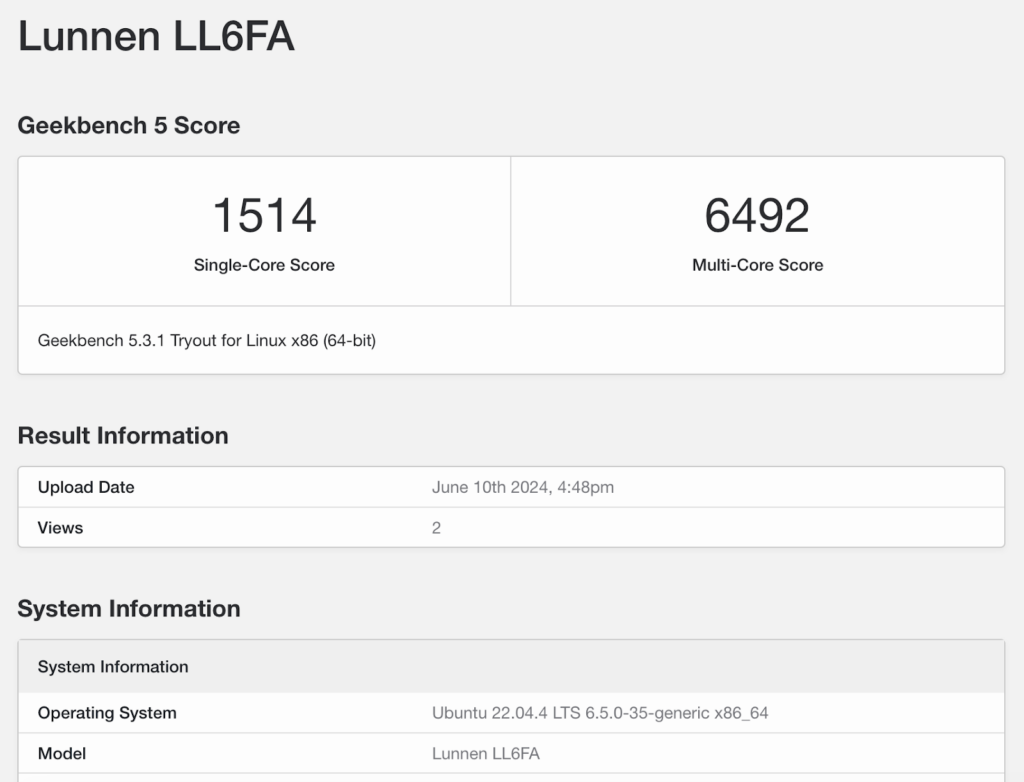Click the Result Information heading
This screenshot has height=782, width=1024.
tap(123, 436)
